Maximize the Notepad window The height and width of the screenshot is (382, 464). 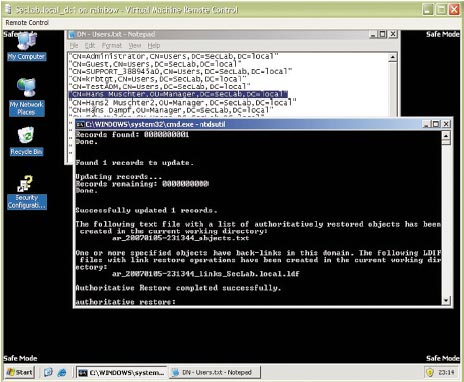pos(383,34)
